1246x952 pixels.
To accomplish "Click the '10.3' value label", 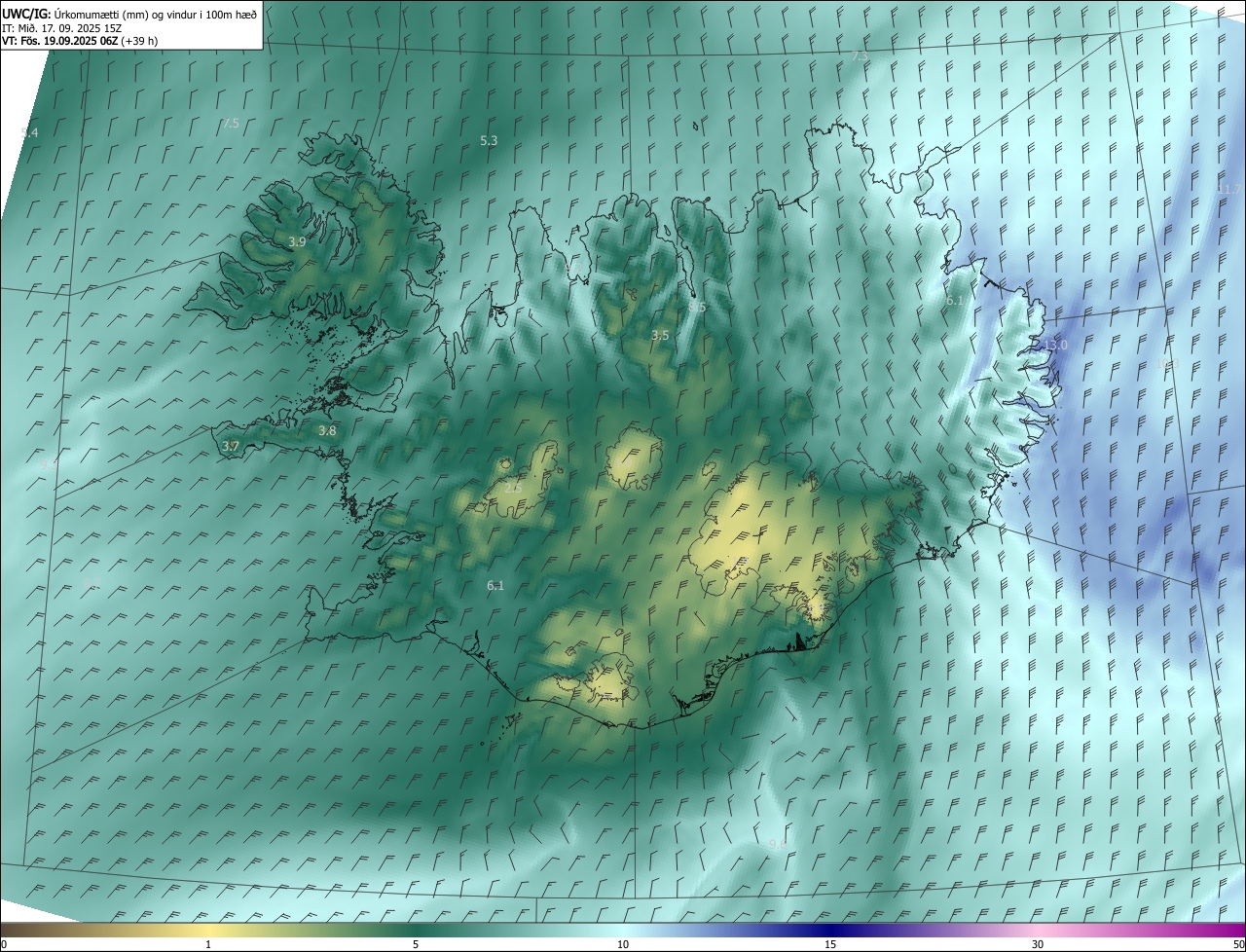I will (1168, 364).
